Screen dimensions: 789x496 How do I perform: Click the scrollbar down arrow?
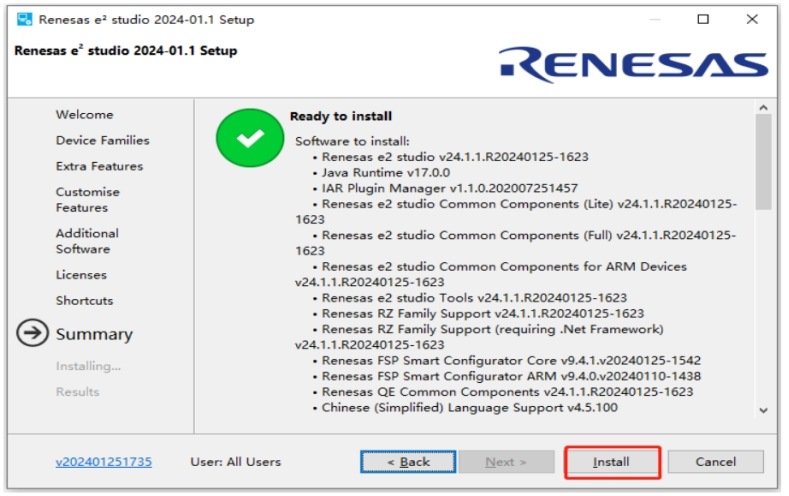(x=763, y=410)
